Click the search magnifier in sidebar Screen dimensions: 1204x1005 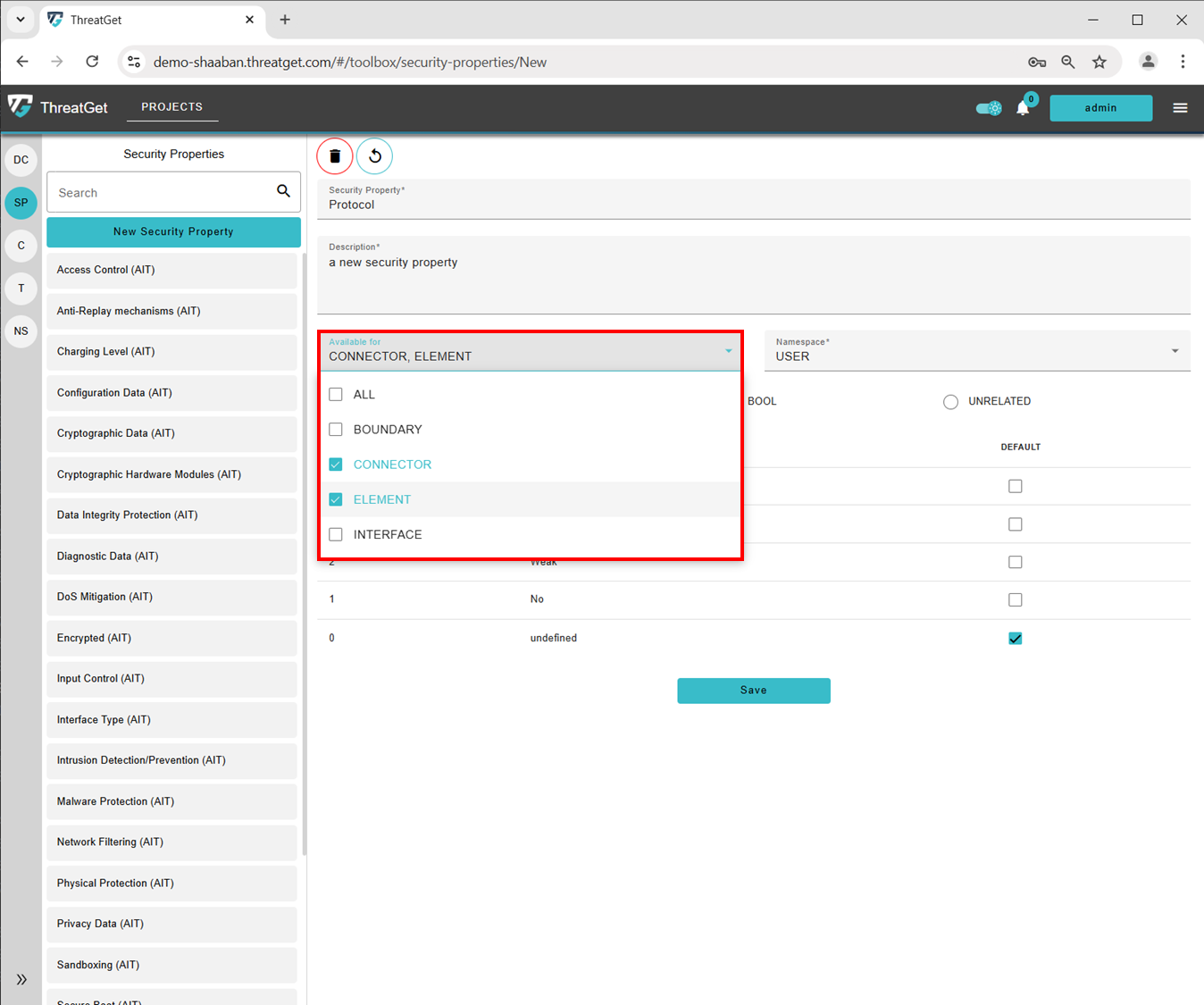point(283,191)
